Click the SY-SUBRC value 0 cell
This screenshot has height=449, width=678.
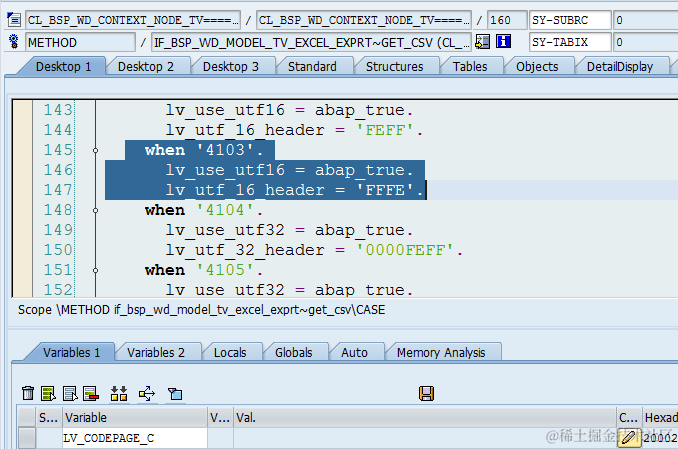tap(645, 20)
